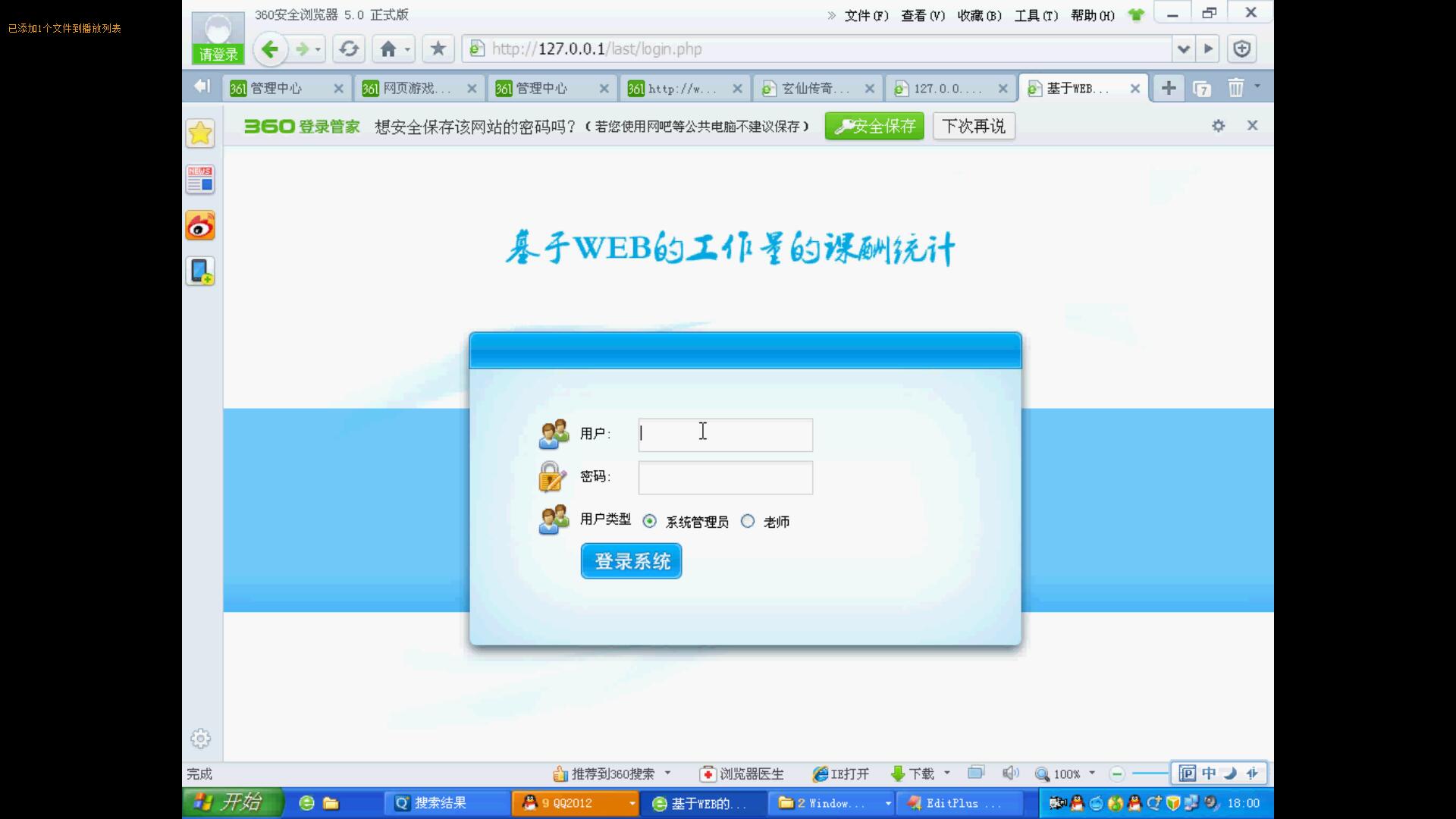
Task: Go to the browser home page icon
Action: pos(388,49)
